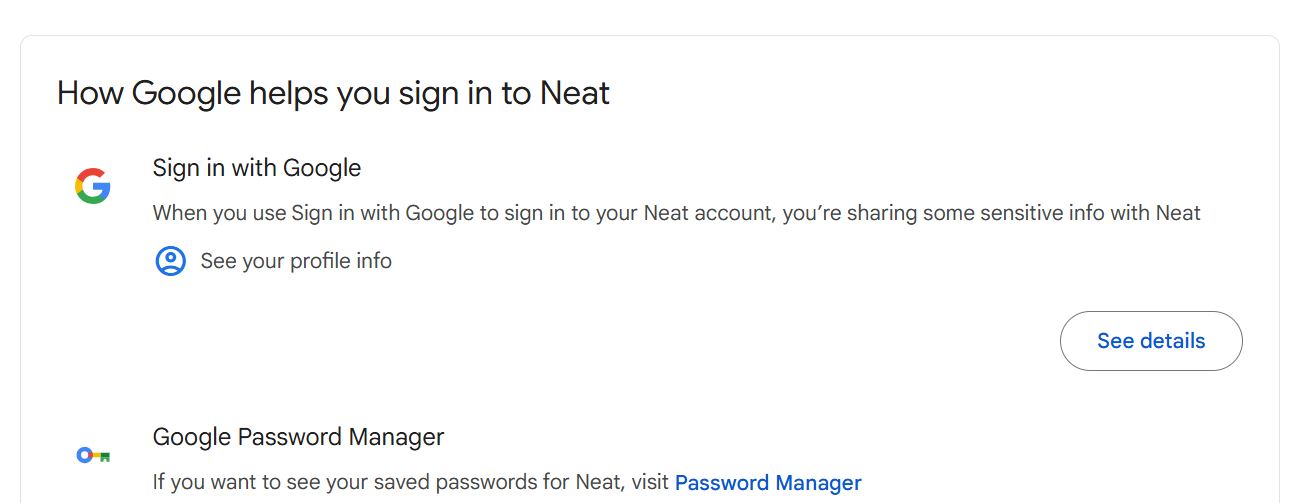Click the blank card area left of See details
Screen dimensions: 1301x503
(600, 341)
